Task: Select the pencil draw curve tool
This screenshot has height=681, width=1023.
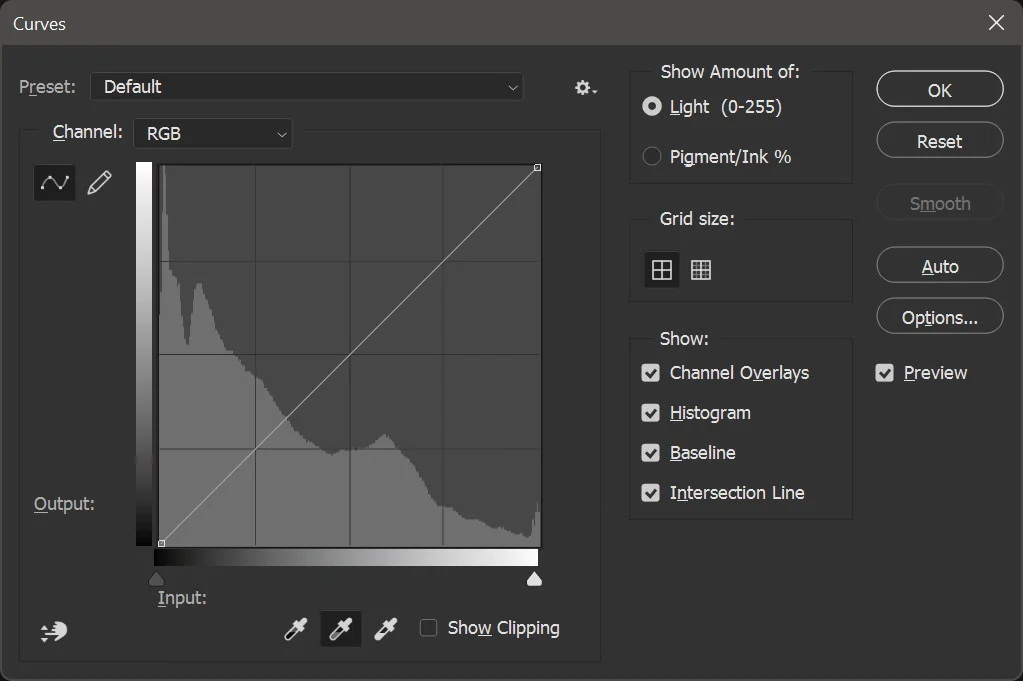Action: coord(99,183)
